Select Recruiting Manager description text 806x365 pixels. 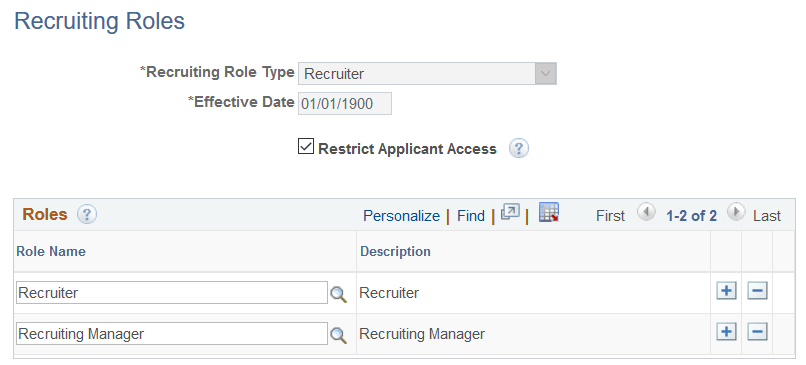422,334
